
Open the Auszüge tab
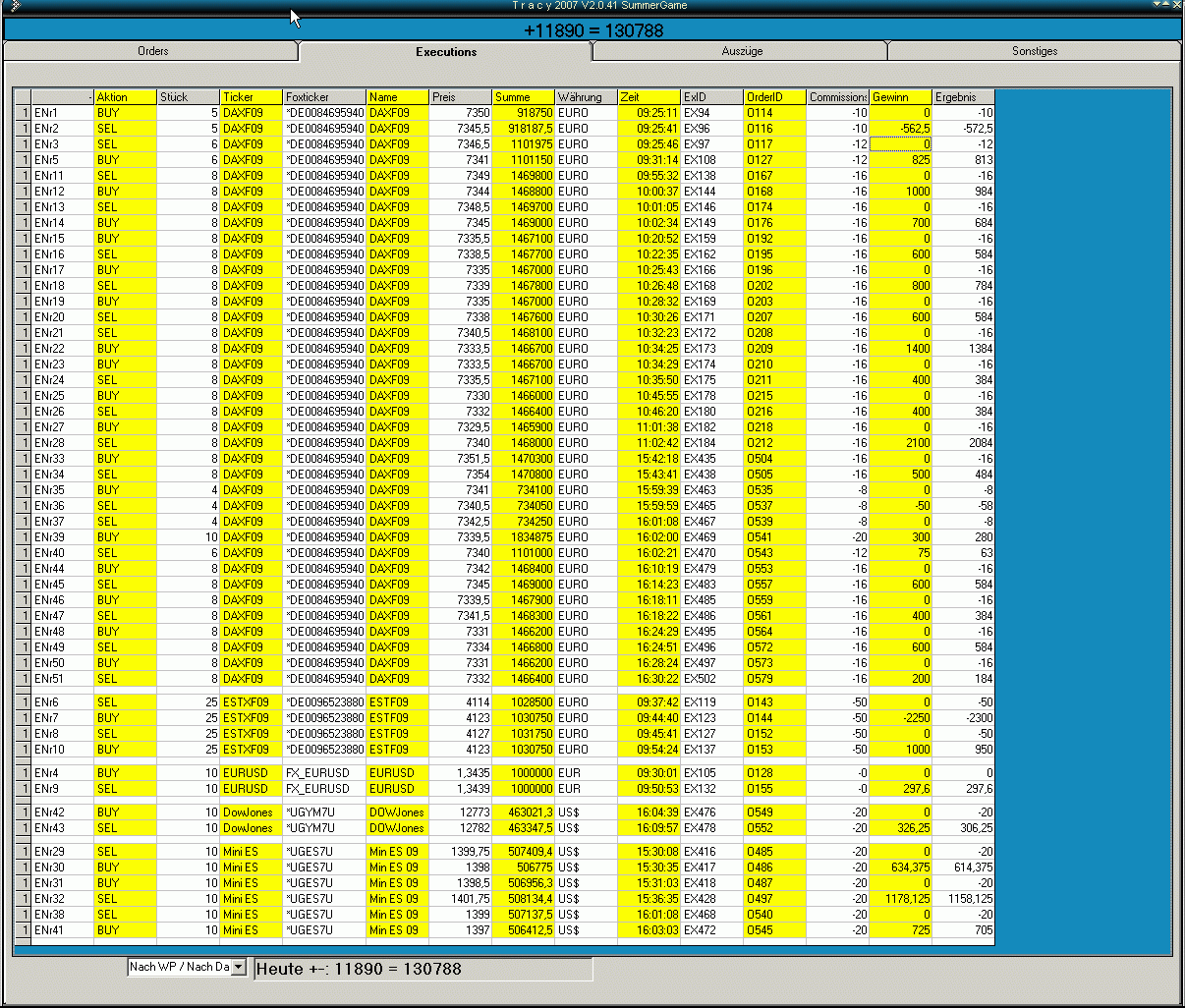click(x=741, y=51)
